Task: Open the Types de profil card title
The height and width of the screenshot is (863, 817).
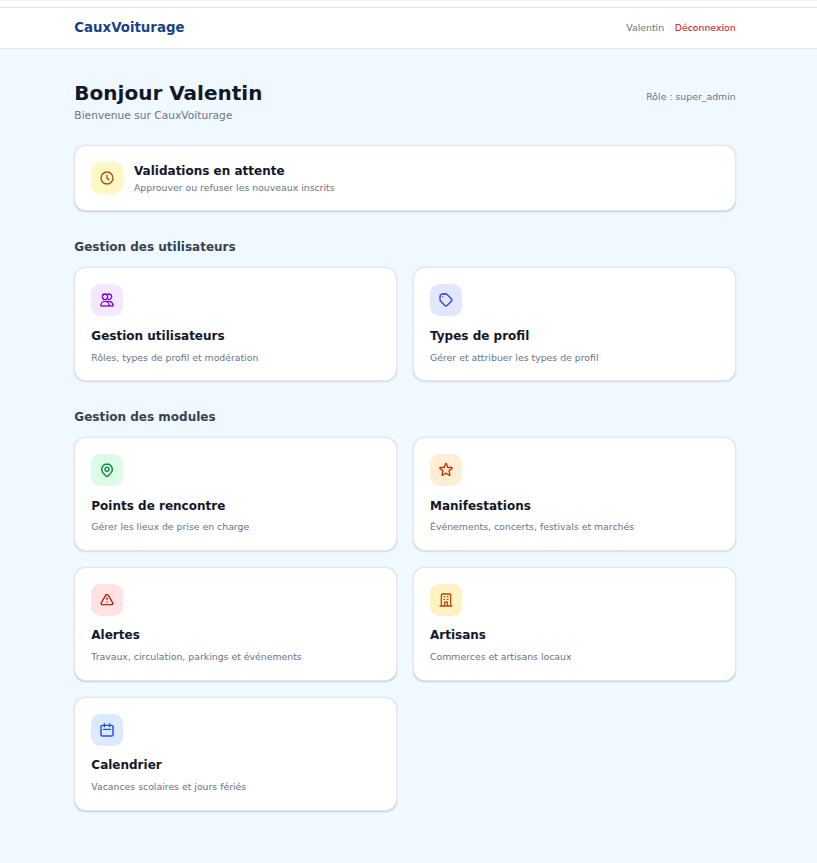Action: (x=480, y=336)
